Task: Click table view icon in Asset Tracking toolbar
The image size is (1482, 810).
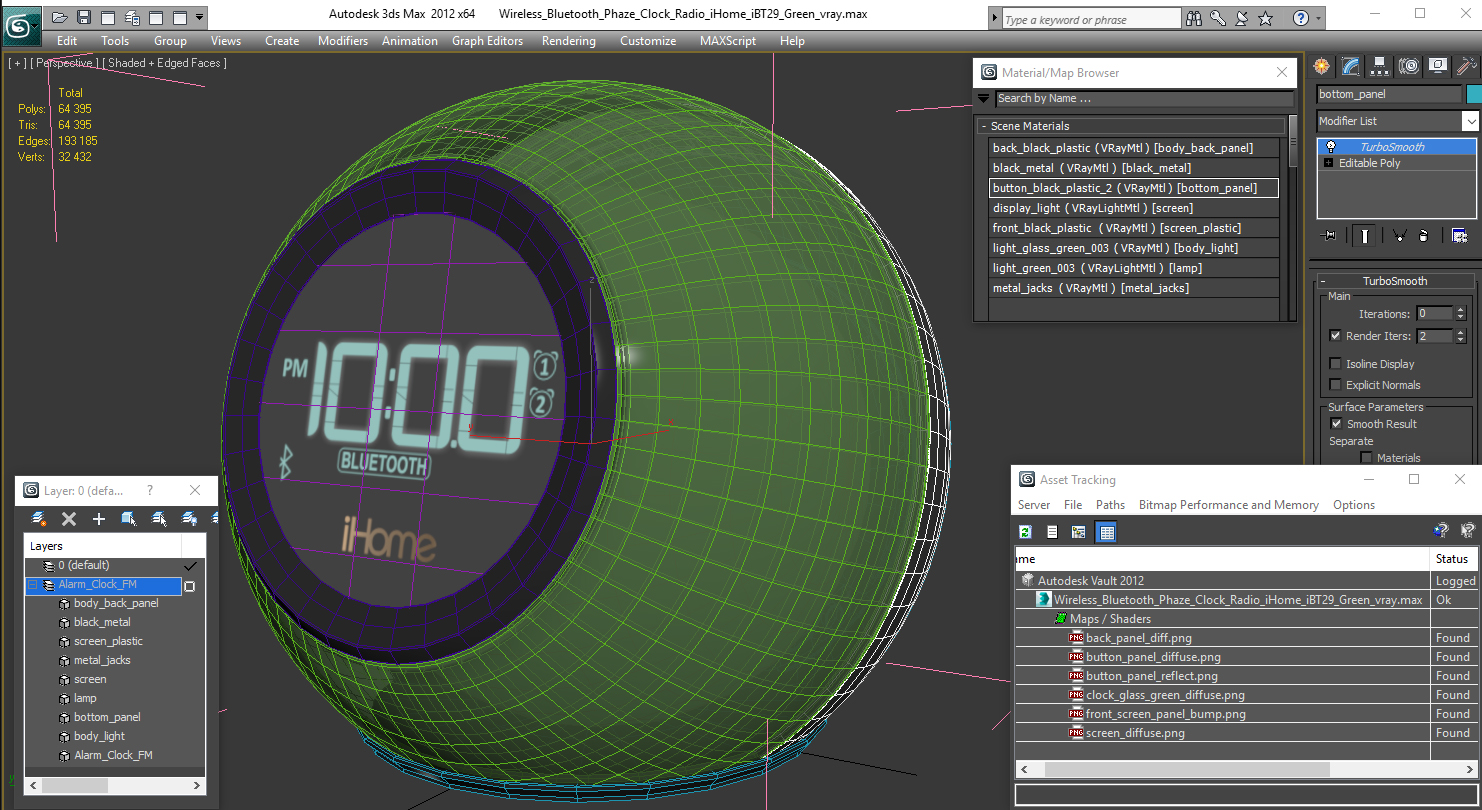Action: click(1106, 532)
